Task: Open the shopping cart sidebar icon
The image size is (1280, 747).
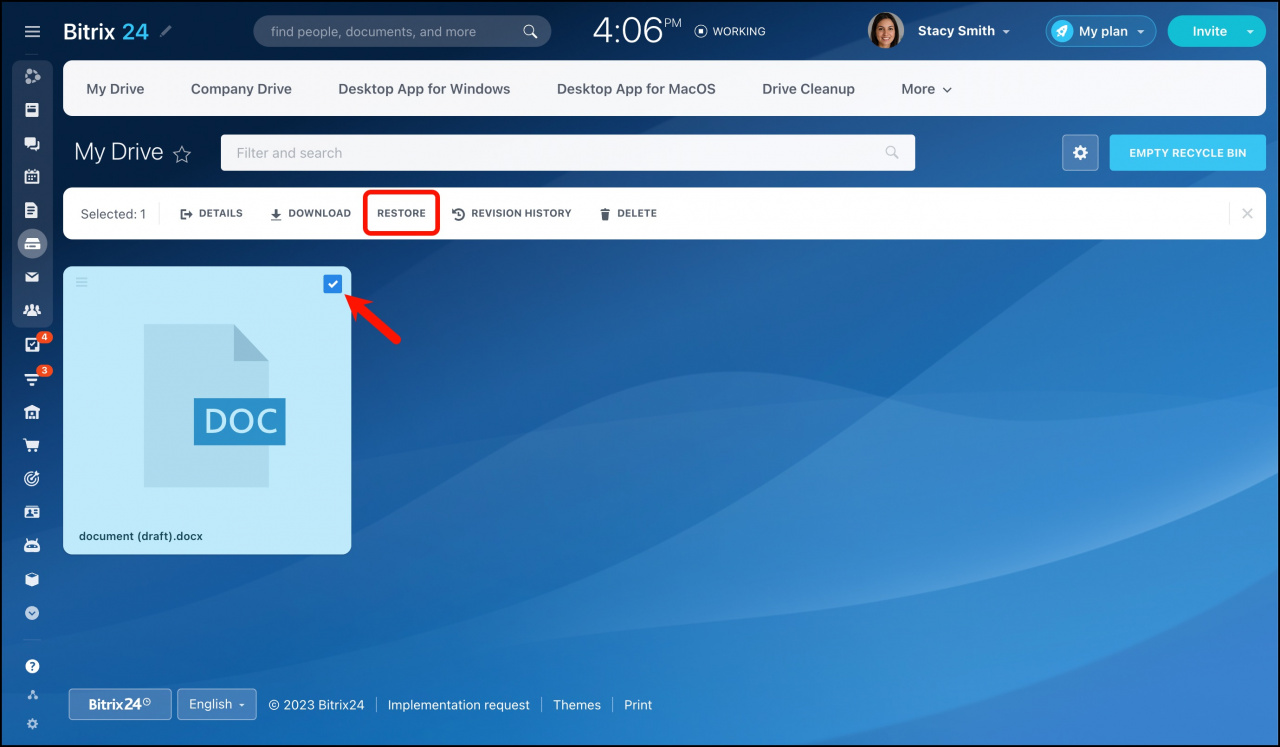Action: pos(32,445)
